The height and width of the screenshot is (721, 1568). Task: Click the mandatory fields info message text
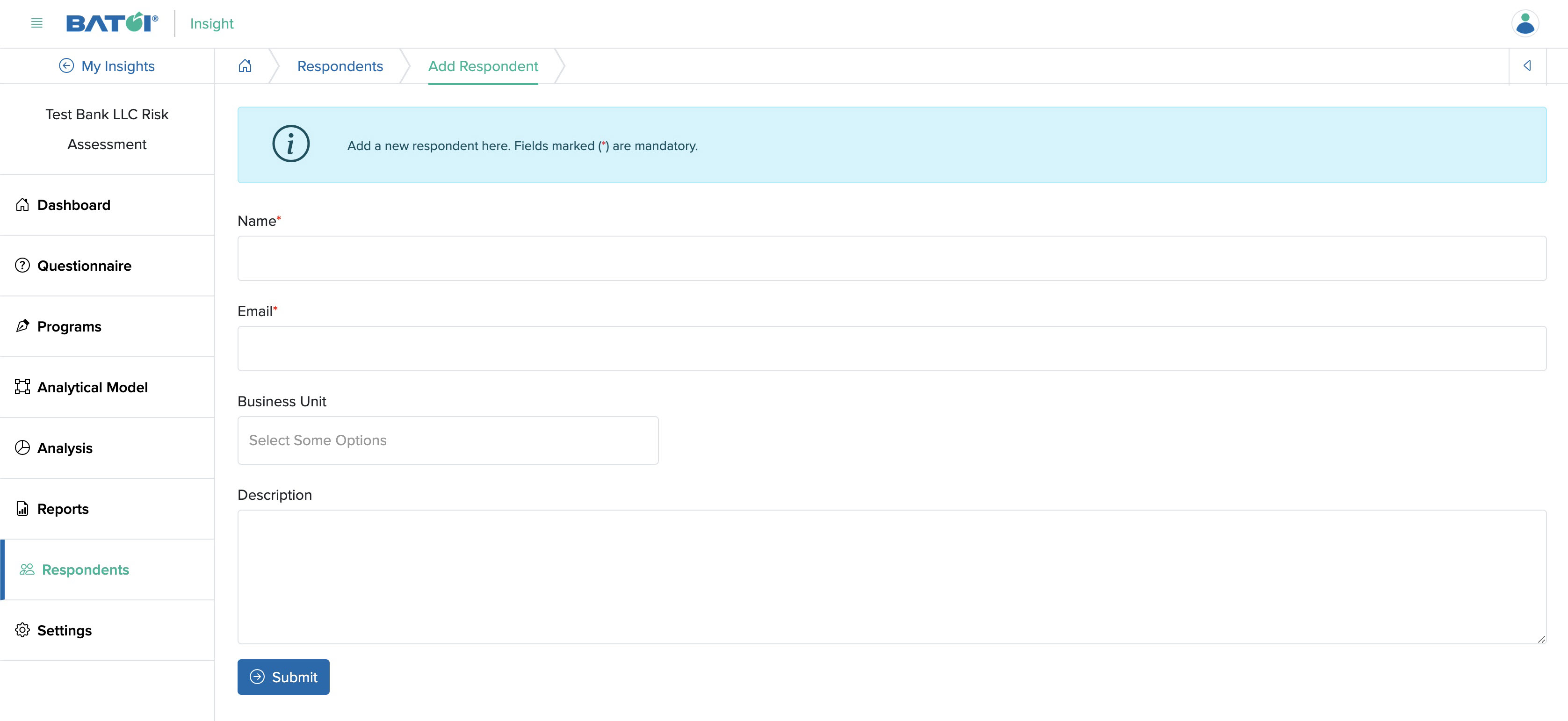(x=522, y=146)
